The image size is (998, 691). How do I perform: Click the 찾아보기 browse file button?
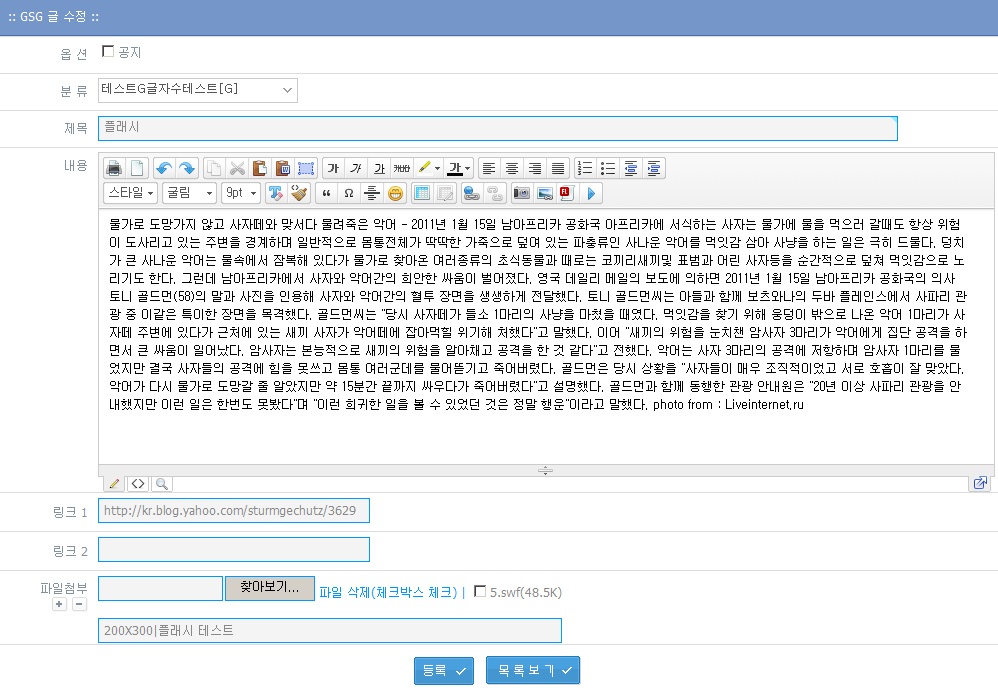[x=269, y=588]
